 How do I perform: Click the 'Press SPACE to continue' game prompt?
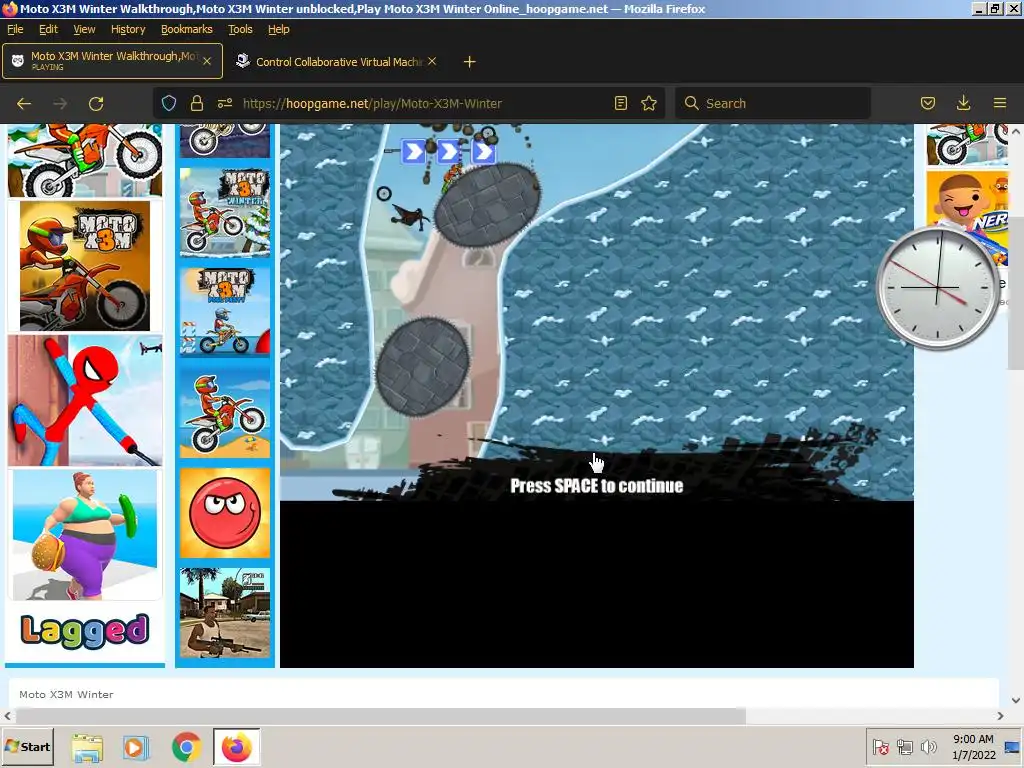596,486
